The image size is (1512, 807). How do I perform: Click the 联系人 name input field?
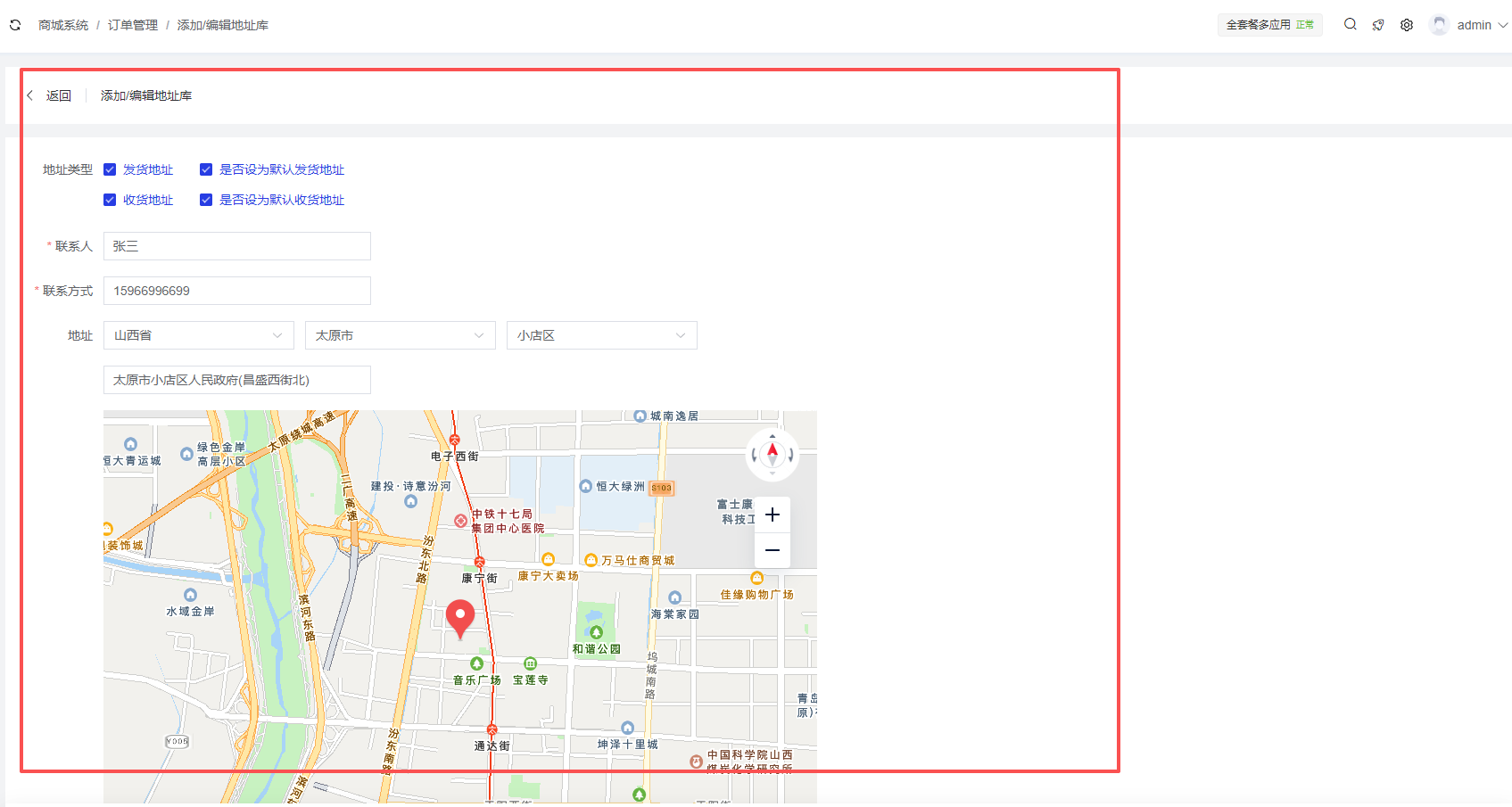click(236, 246)
